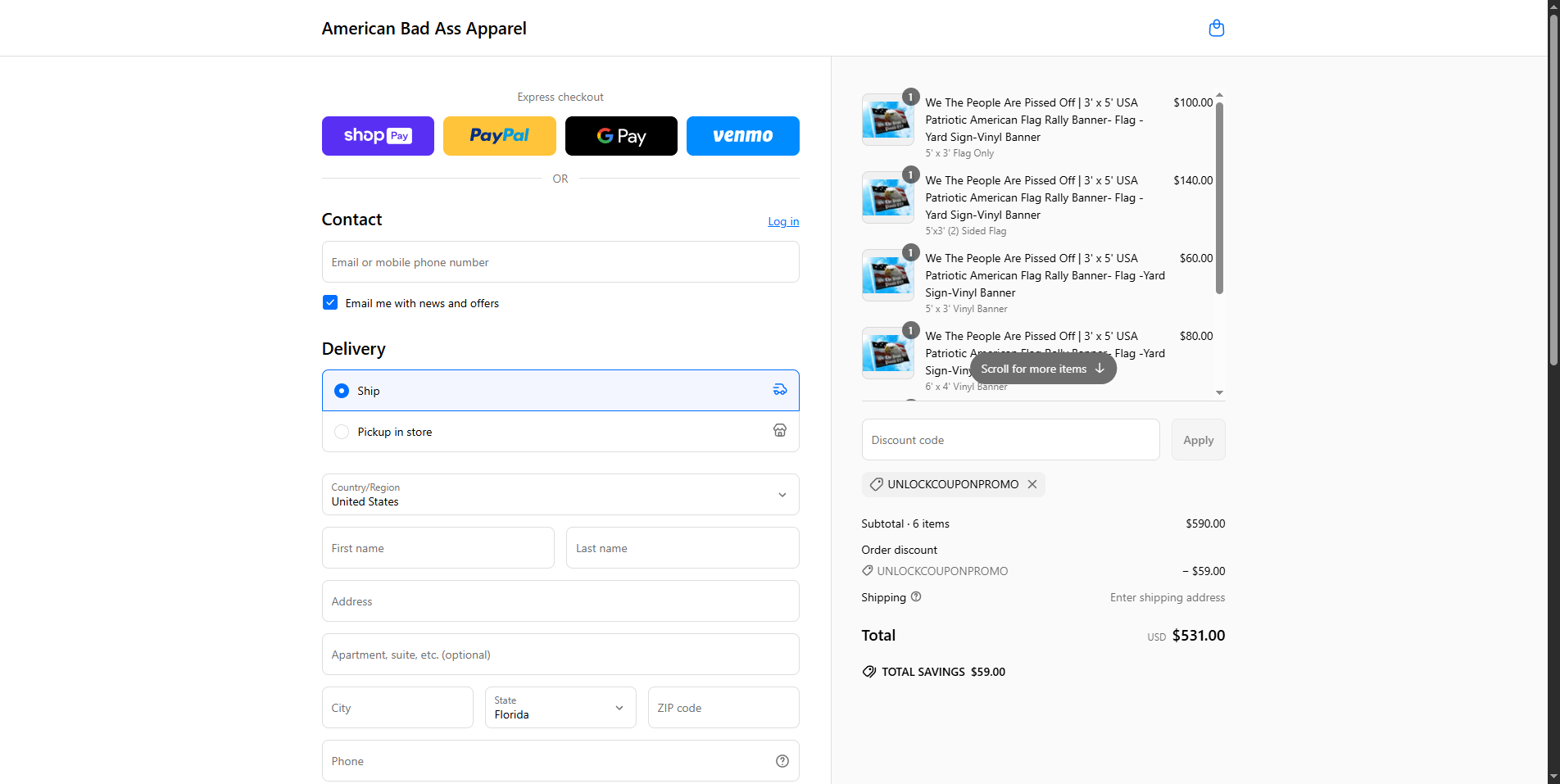Click the Apply discount button
The height and width of the screenshot is (784, 1560).
1198,440
